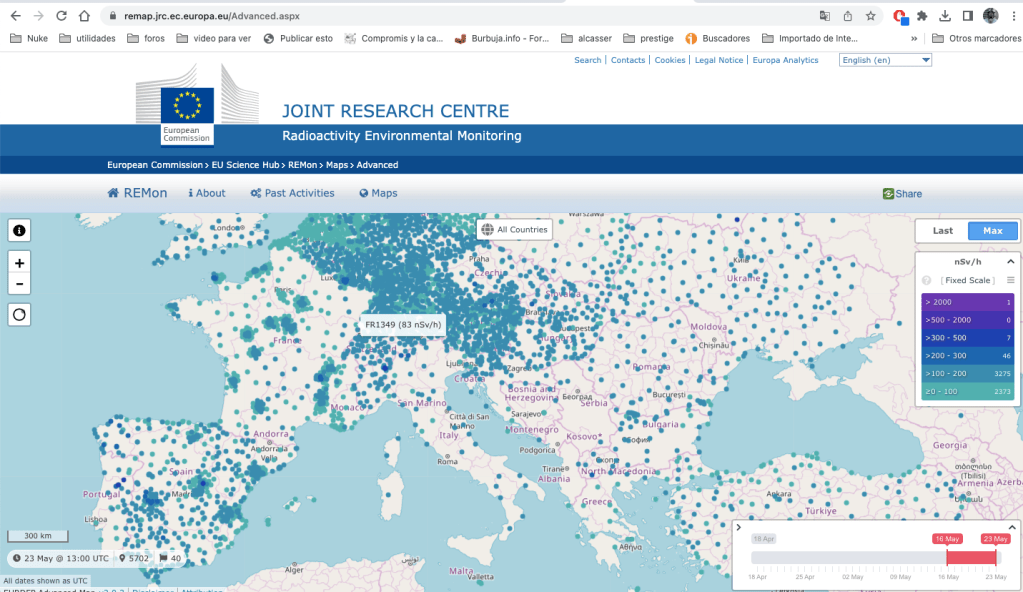Switch to Last values mode
The image size is (1023, 592).
[x=942, y=231]
